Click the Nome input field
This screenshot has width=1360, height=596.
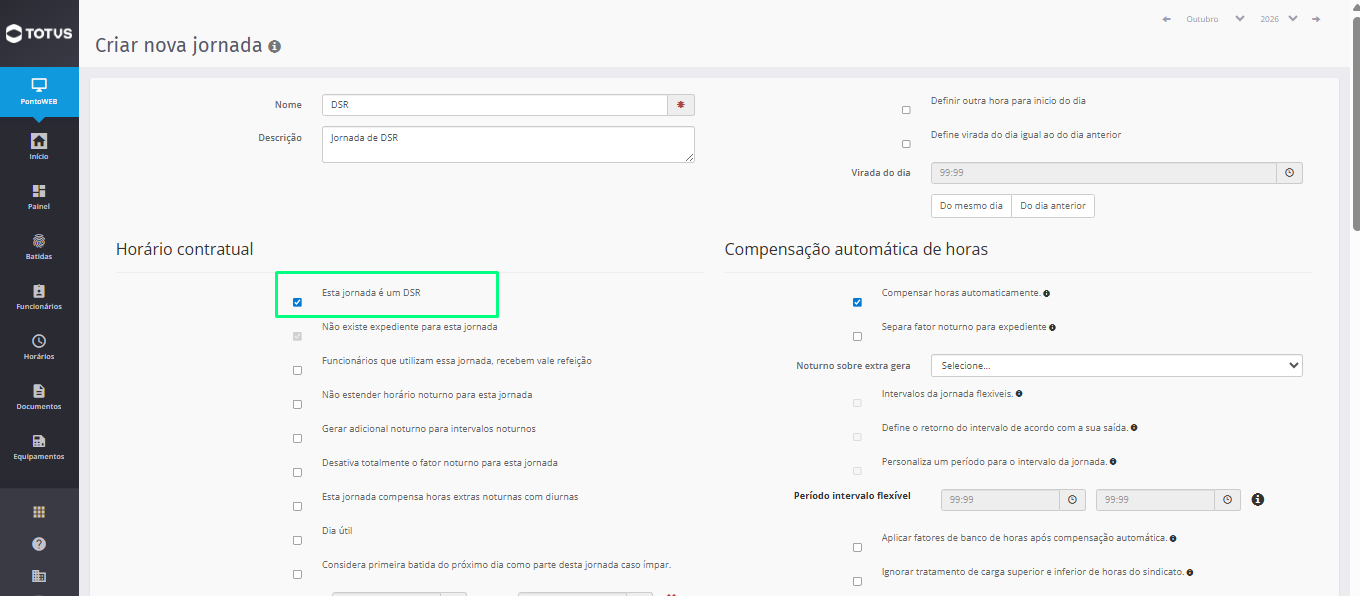[495, 105]
